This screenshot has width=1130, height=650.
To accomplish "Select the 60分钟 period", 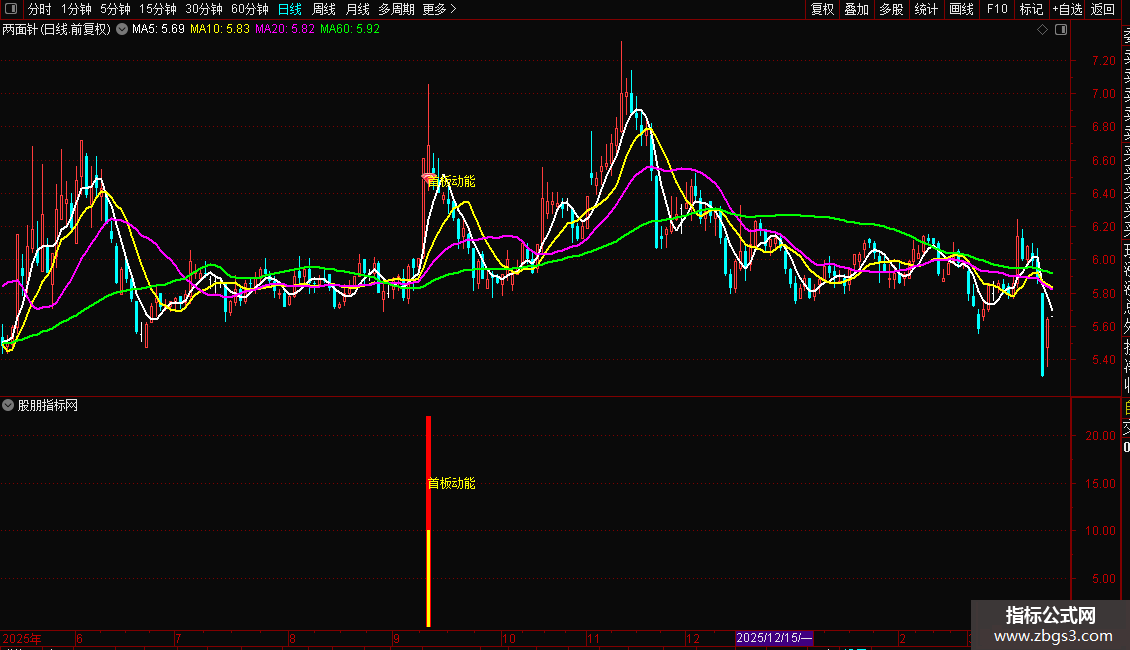I will [x=250, y=9].
